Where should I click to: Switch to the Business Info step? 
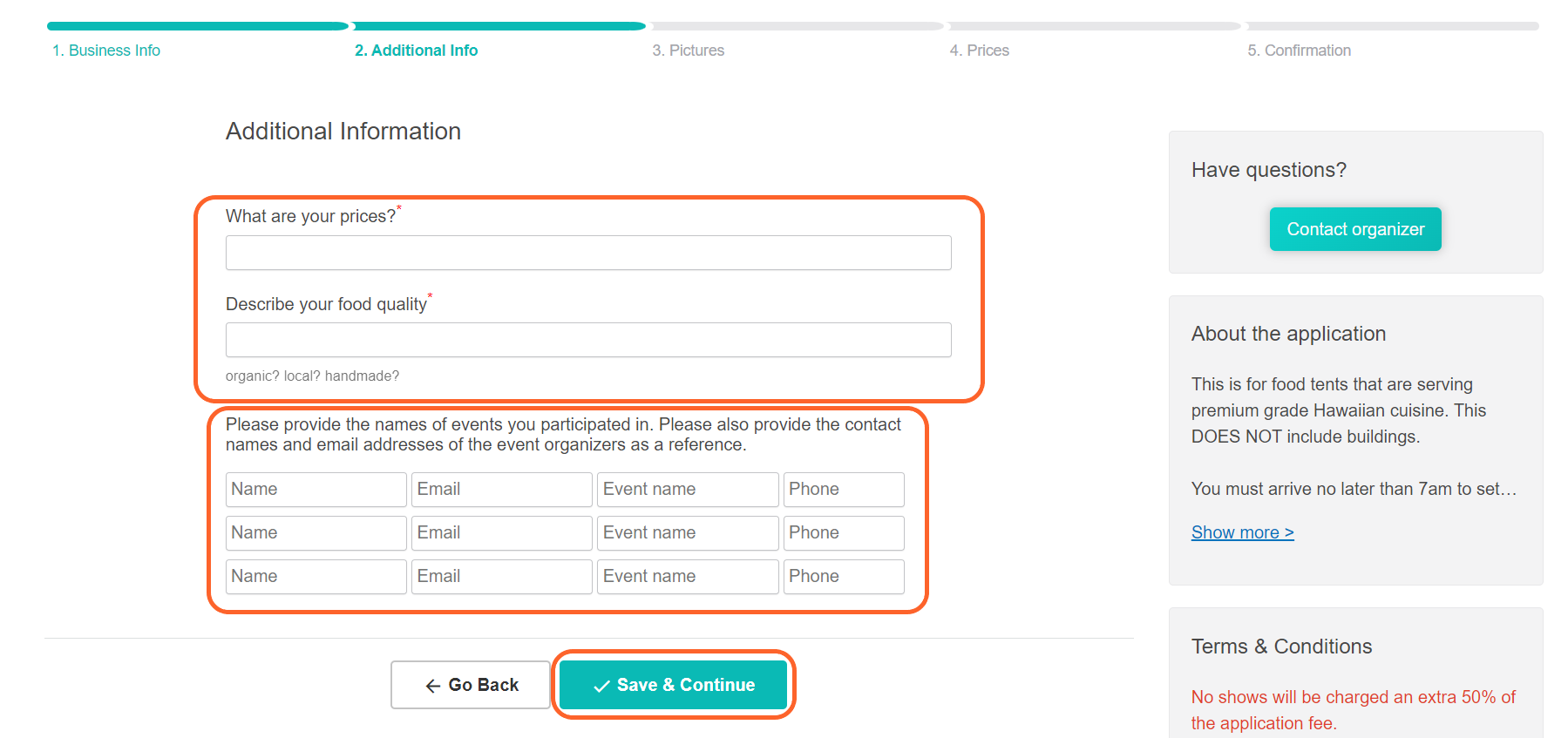pos(105,50)
